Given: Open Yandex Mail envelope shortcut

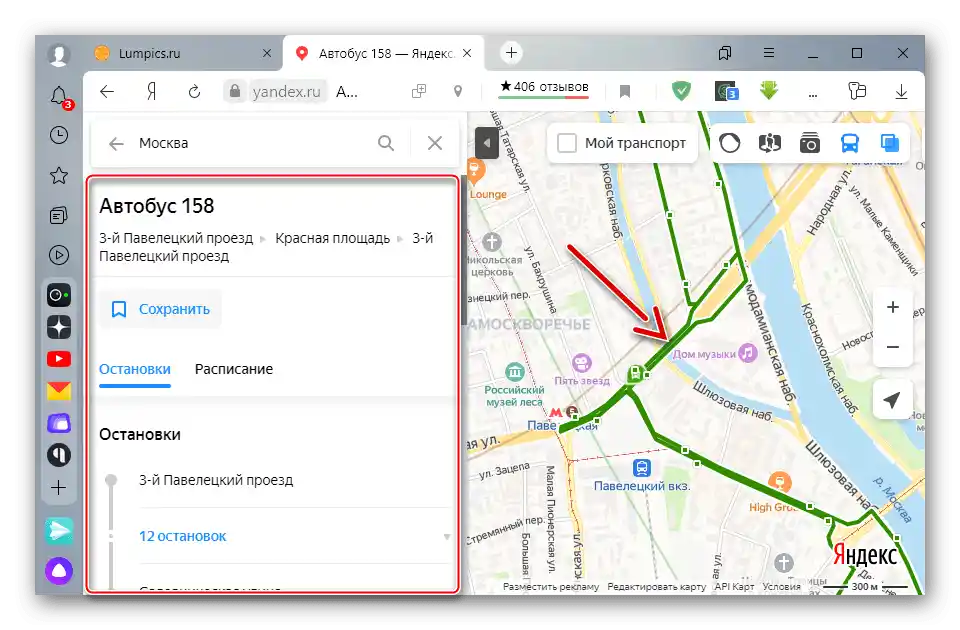Looking at the screenshot, I should pos(59,391).
